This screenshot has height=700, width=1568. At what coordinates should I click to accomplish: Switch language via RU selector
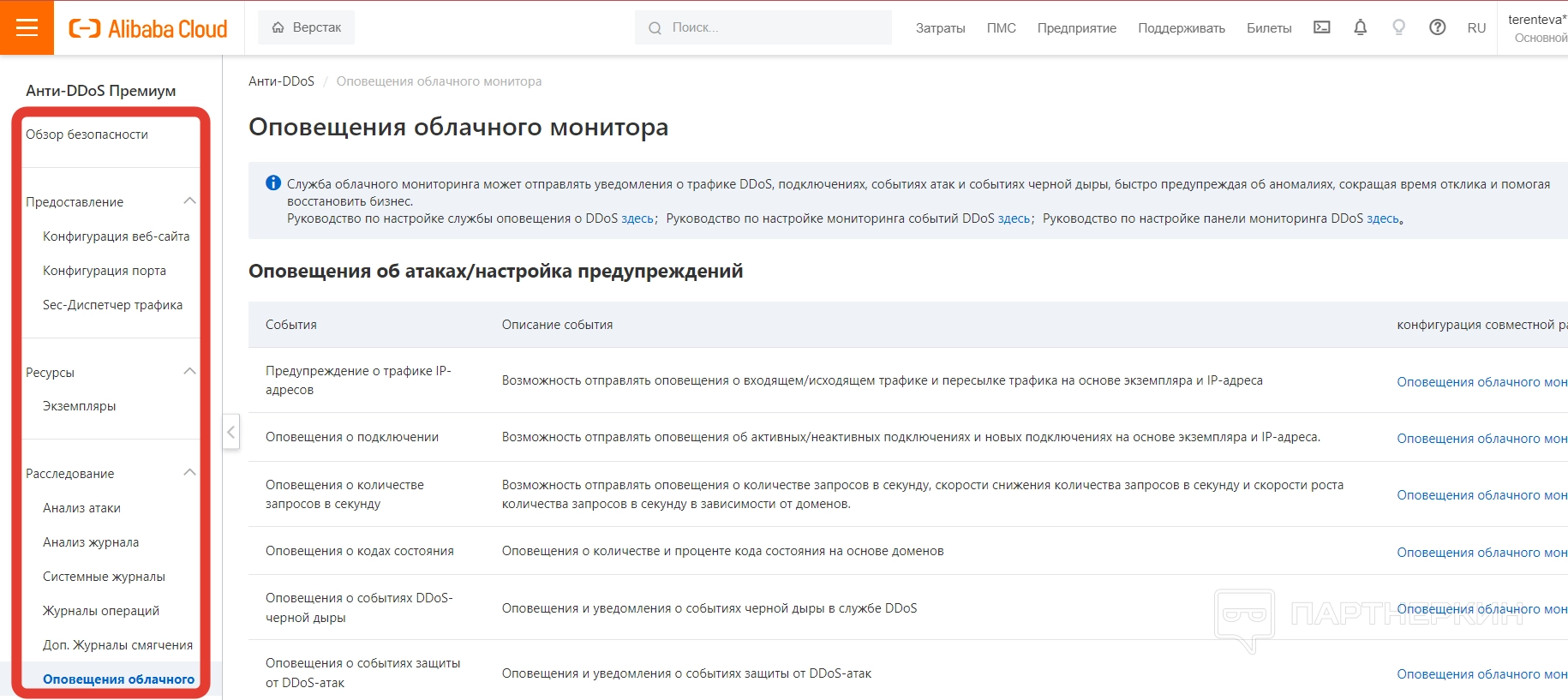[1475, 28]
